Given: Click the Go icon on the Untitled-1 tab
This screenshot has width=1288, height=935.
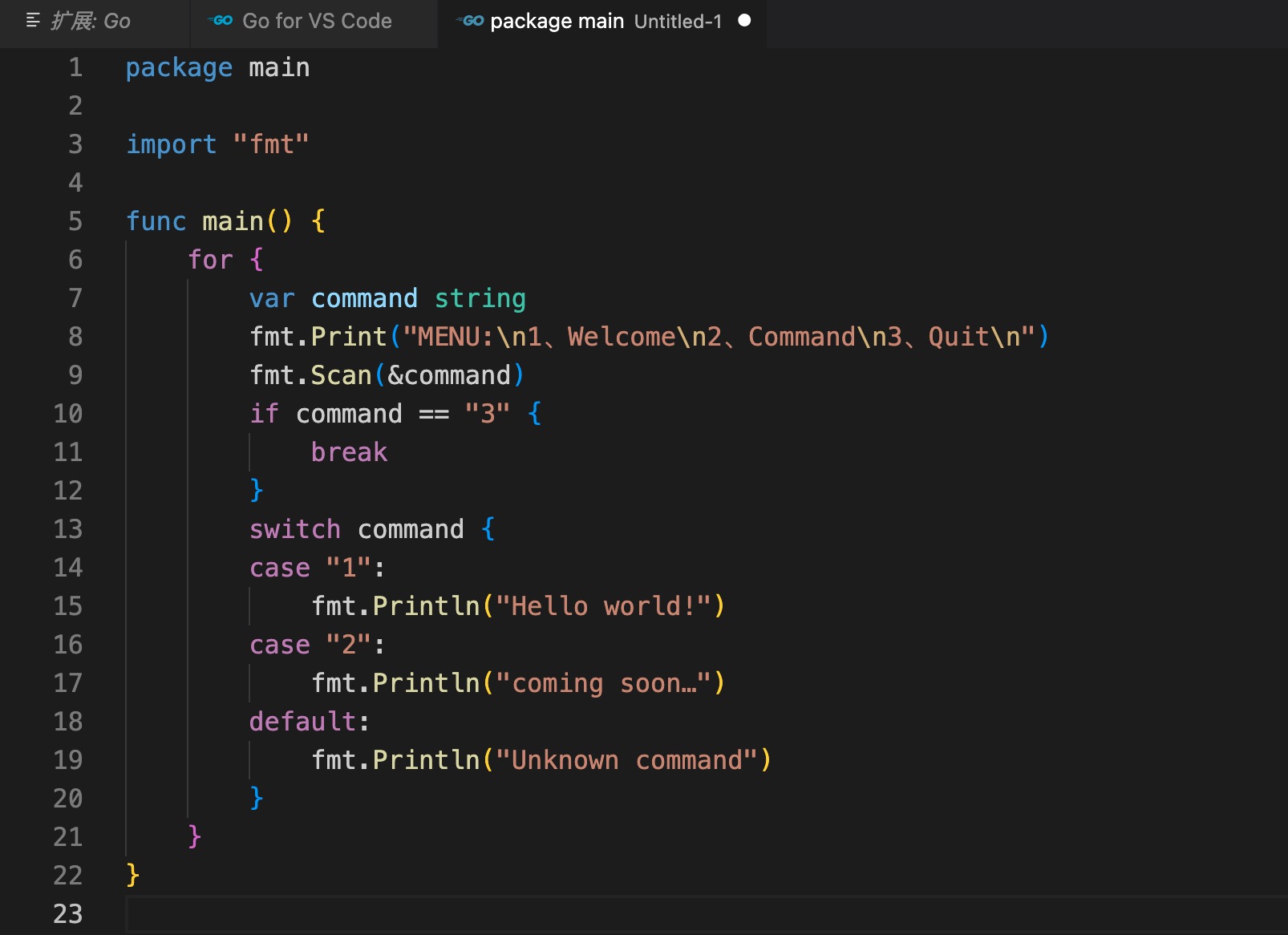Looking at the screenshot, I should click(x=471, y=21).
